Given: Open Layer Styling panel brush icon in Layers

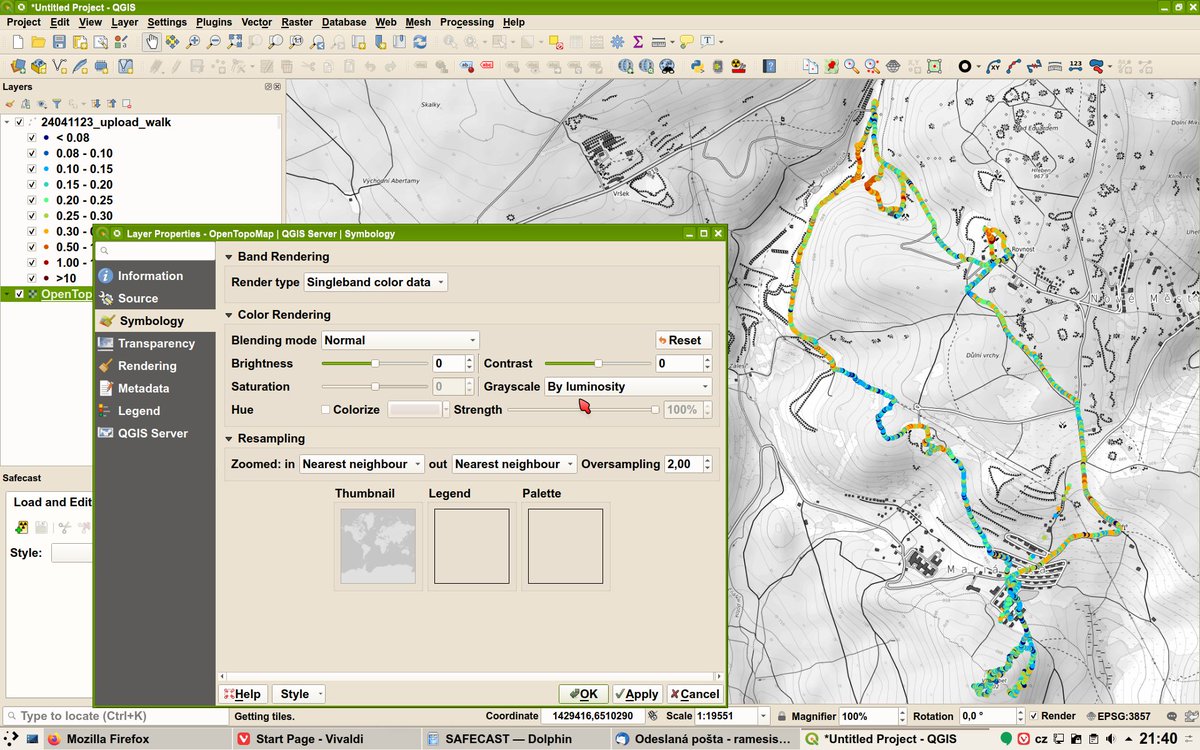Looking at the screenshot, I should (10, 104).
